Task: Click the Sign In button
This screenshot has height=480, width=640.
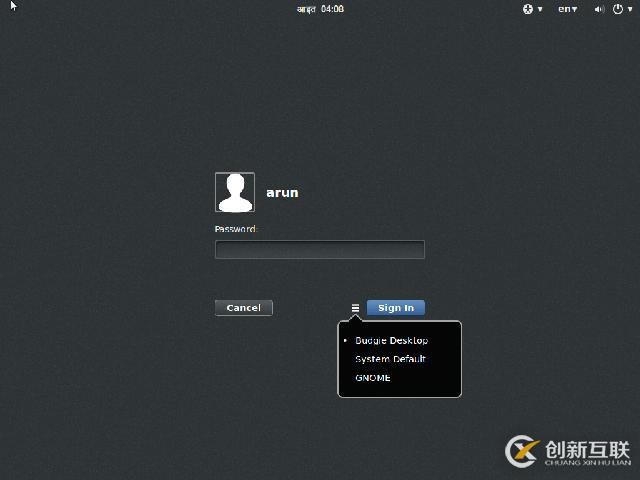Action: pyautogui.click(x=396, y=308)
